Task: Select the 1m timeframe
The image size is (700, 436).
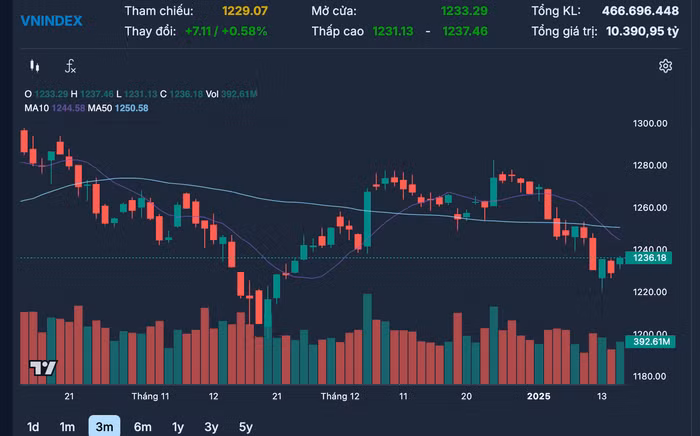Action: click(67, 427)
